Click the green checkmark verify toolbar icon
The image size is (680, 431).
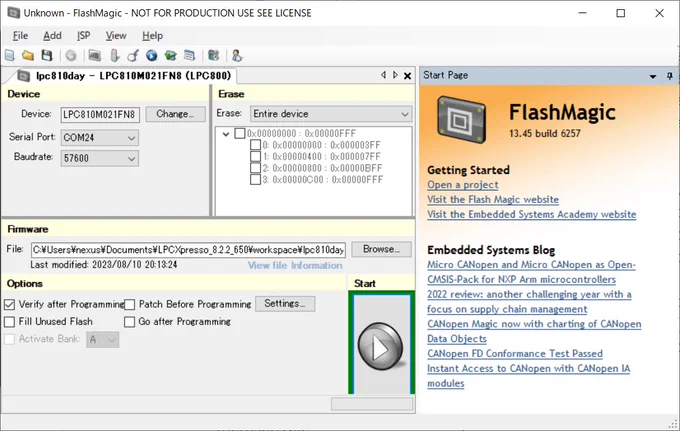click(x=170, y=56)
